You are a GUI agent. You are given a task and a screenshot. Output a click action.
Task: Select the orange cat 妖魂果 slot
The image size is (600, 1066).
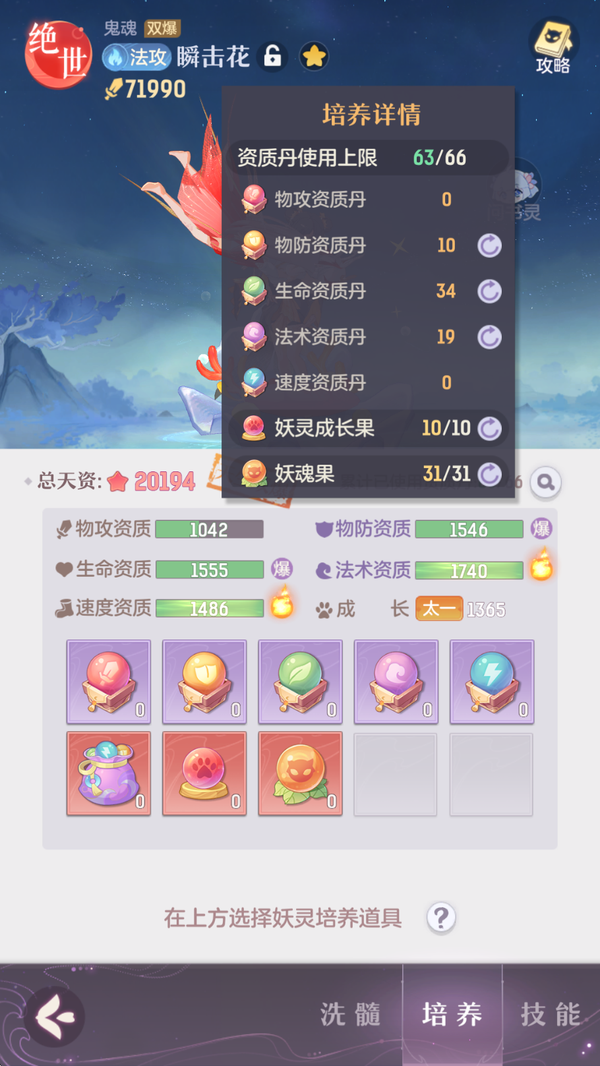(x=300, y=774)
